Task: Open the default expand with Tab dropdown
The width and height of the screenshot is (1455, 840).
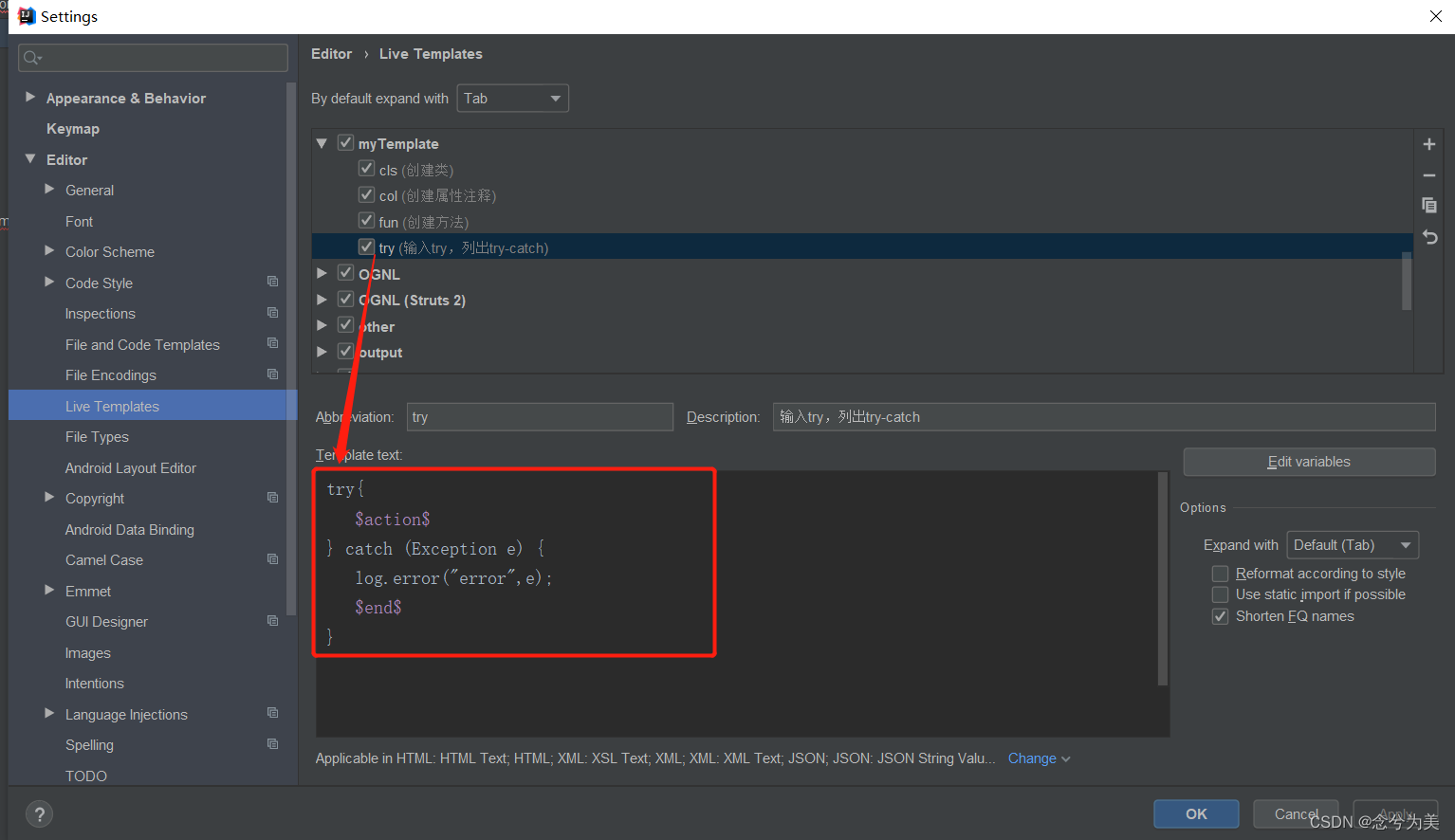Action: coord(512,99)
